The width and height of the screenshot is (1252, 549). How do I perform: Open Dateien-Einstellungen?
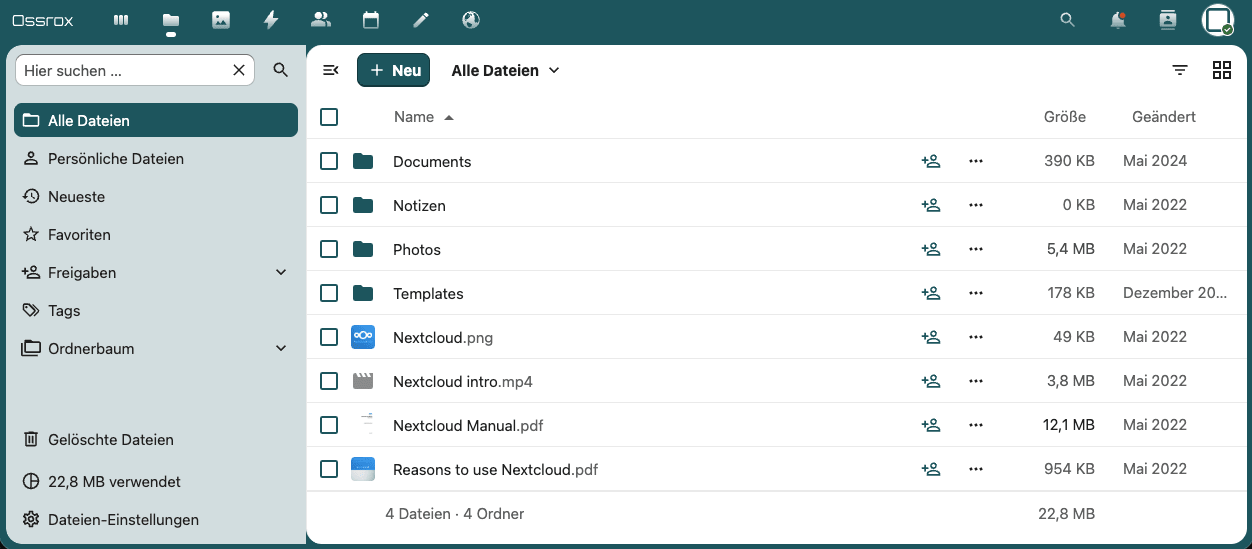coord(156,519)
